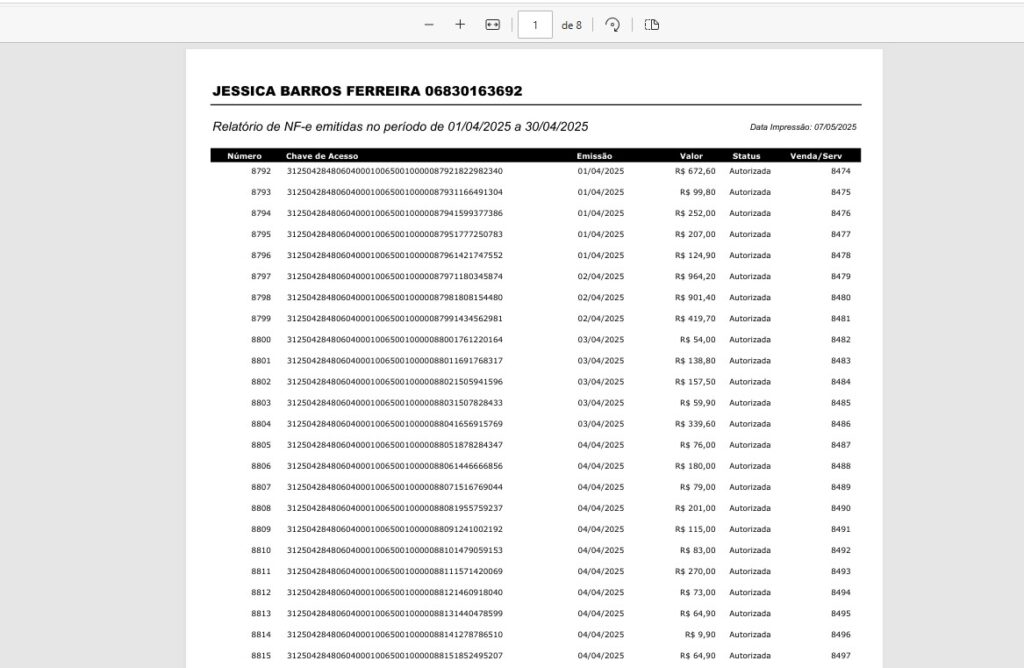Click the 'Autorizada' status for invoice 8805
Screen dimensions: 1024x668
coord(750,445)
